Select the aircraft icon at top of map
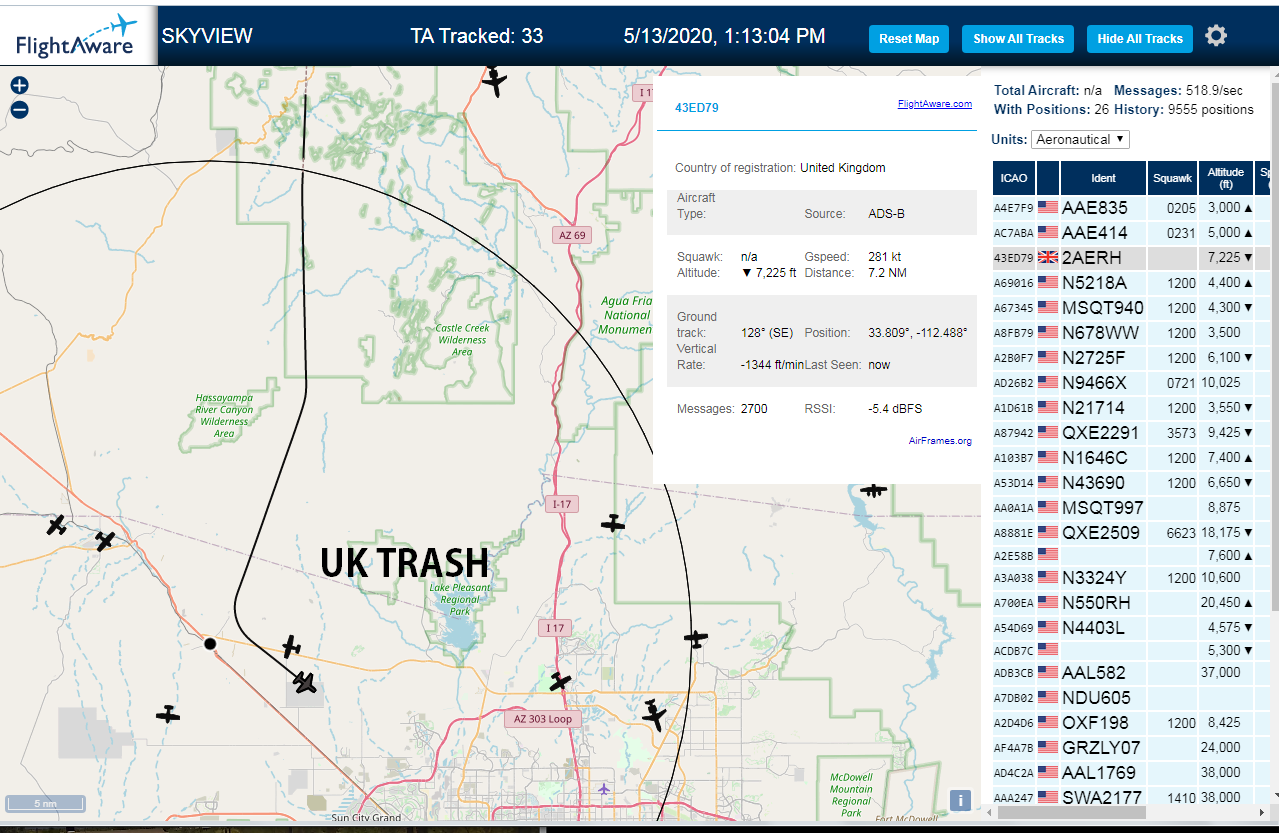This screenshot has width=1279, height=833. (x=495, y=80)
